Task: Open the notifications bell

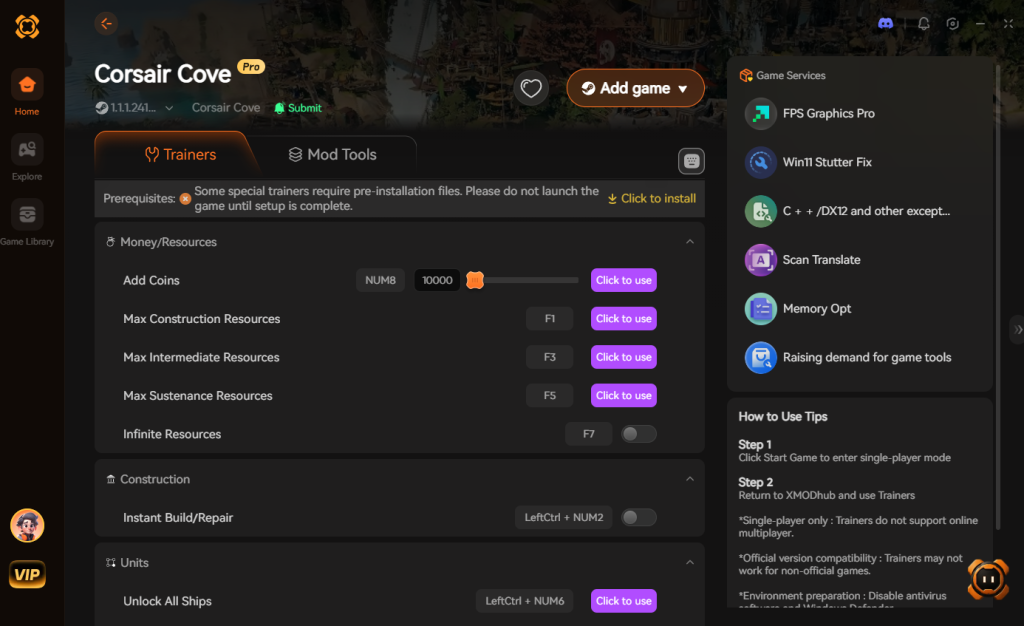Action: tap(923, 23)
